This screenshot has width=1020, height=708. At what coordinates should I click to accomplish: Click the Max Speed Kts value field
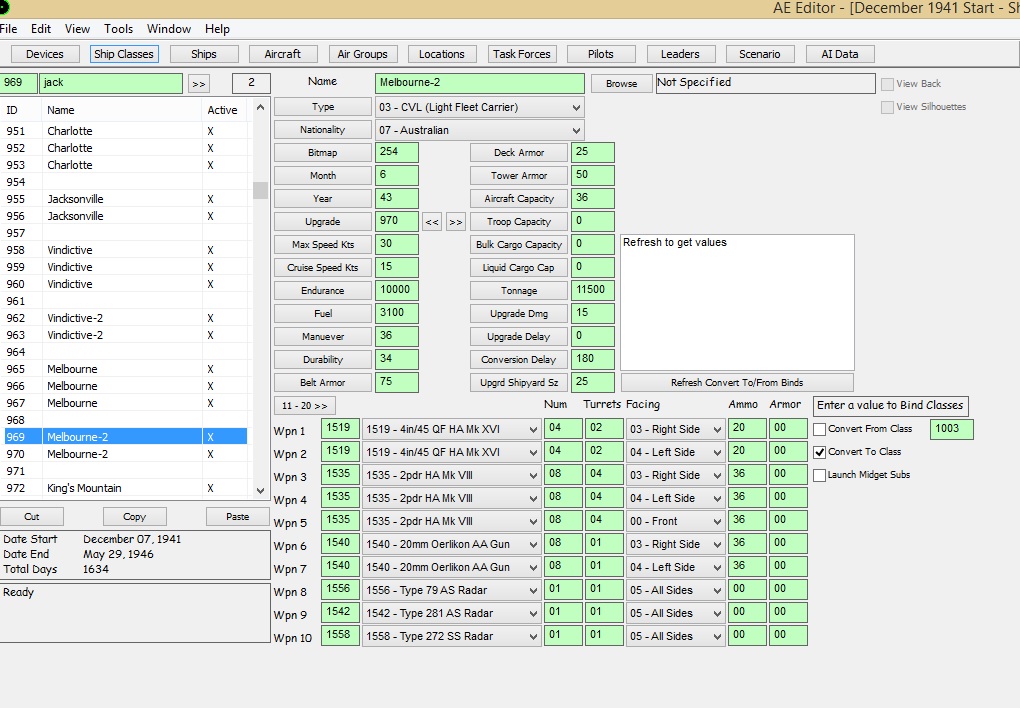(397, 244)
